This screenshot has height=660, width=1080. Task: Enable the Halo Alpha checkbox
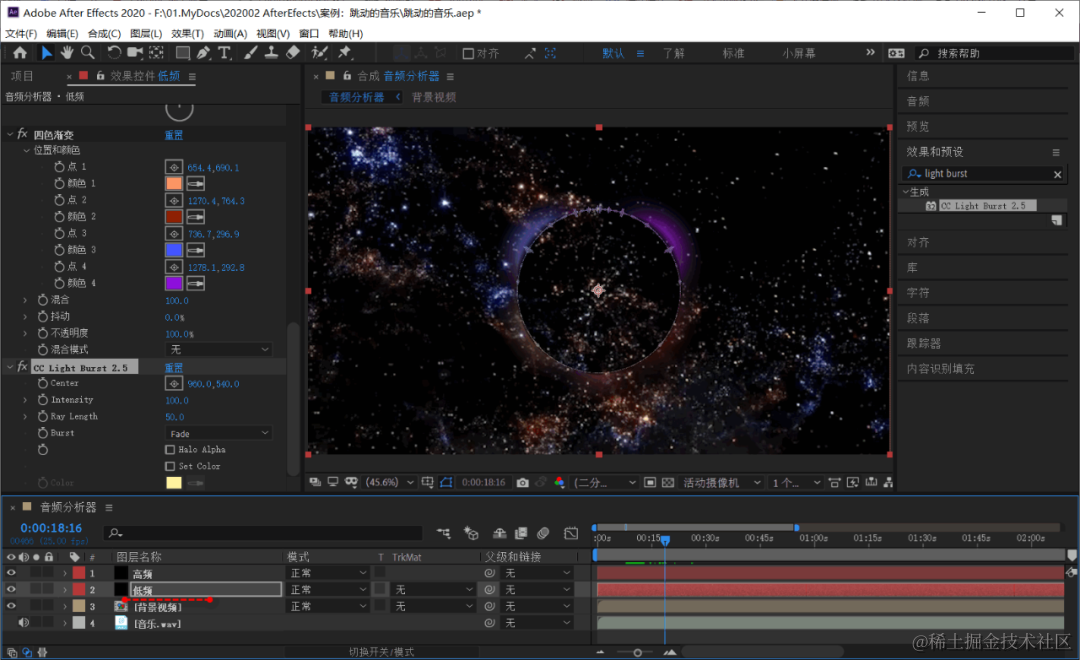(x=170, y=450)
